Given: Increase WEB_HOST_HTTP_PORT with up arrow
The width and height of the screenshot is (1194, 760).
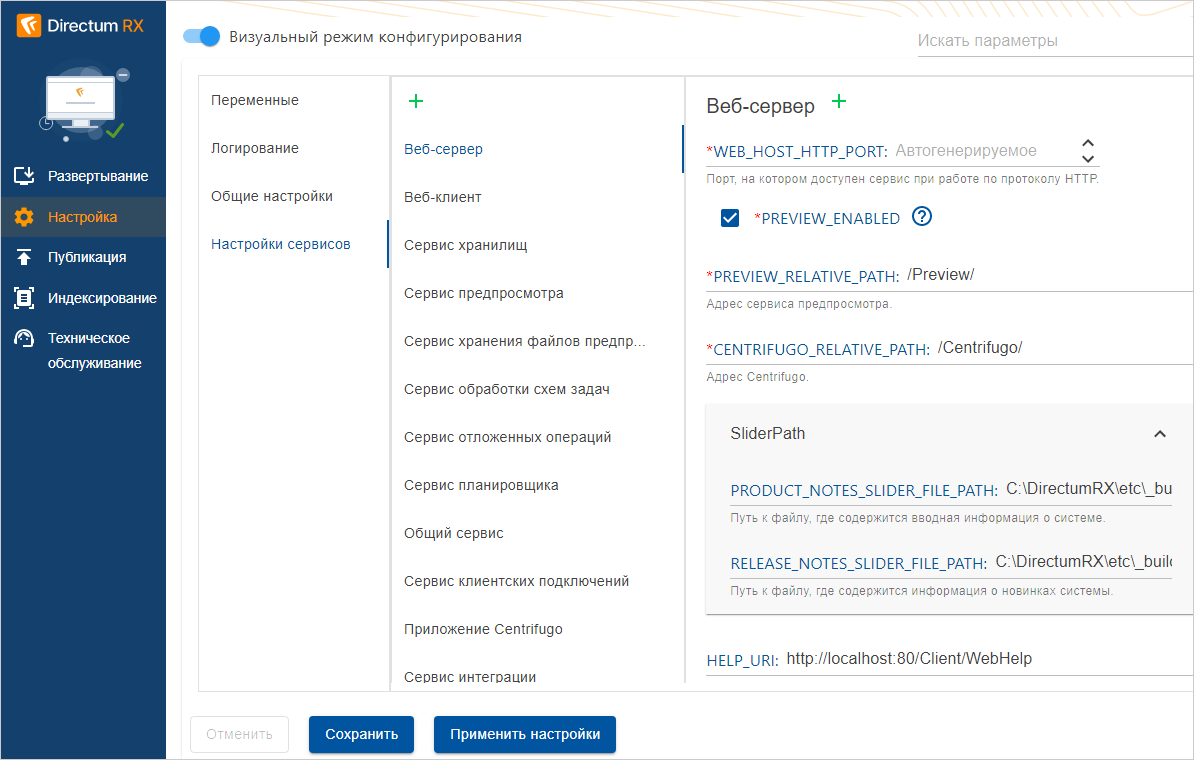Looking at the screenshot, I should tap(1089, 144).
